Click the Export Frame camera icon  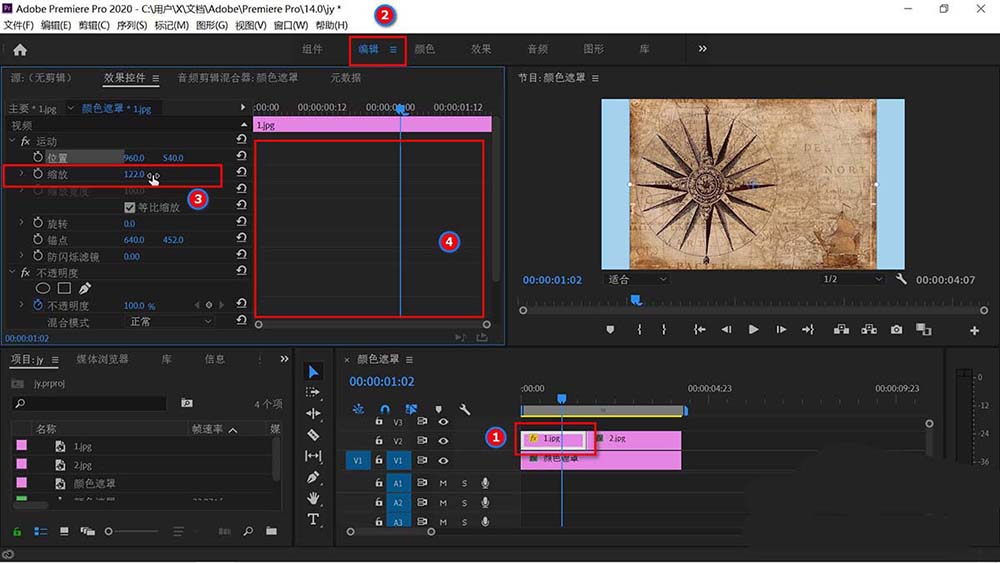point(896,330)
